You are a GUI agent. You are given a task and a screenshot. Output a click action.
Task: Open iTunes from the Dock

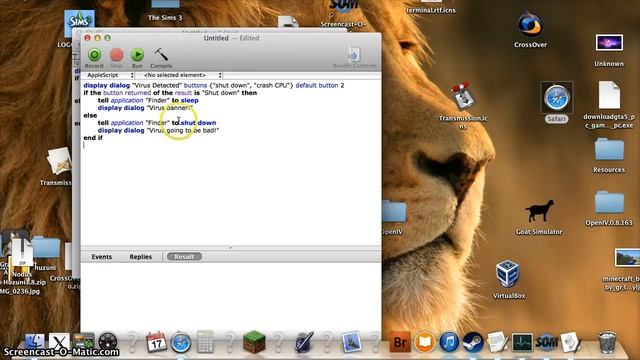point(449,342)
